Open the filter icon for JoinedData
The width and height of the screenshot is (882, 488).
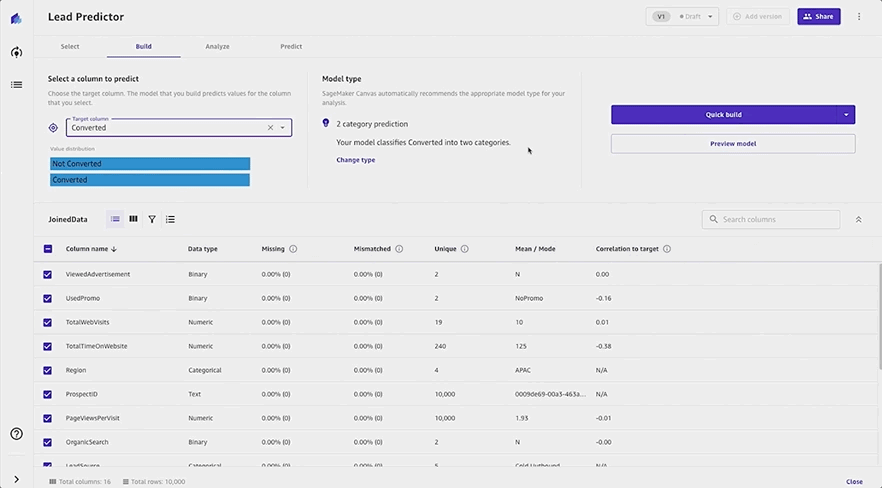coord(152,219)
